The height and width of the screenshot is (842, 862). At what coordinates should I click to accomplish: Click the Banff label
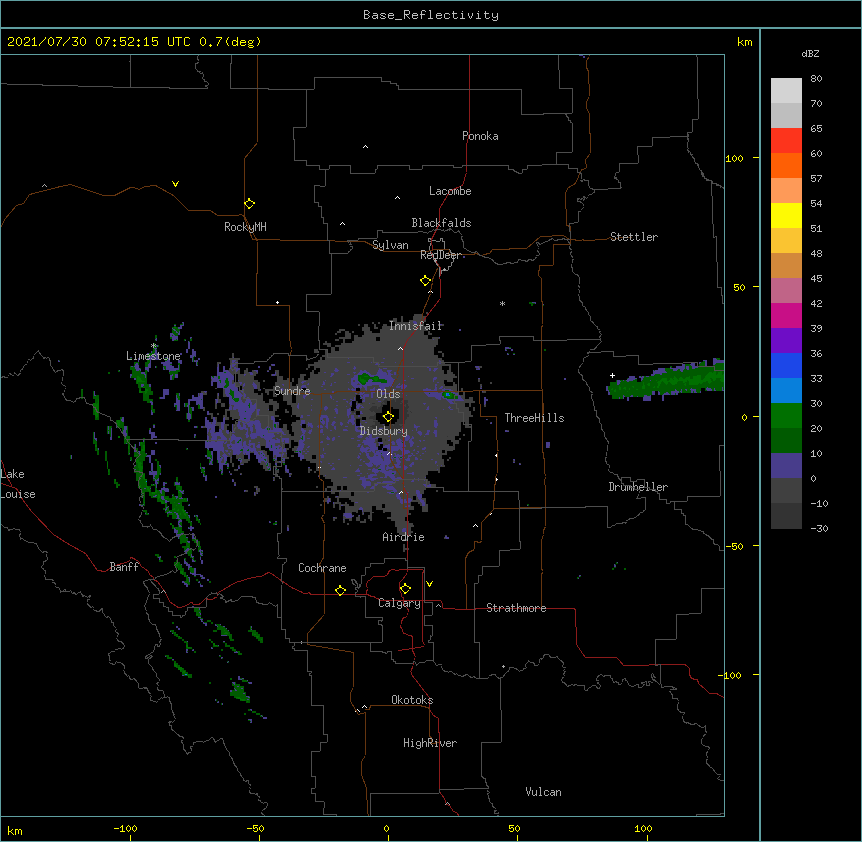(124, 567)
